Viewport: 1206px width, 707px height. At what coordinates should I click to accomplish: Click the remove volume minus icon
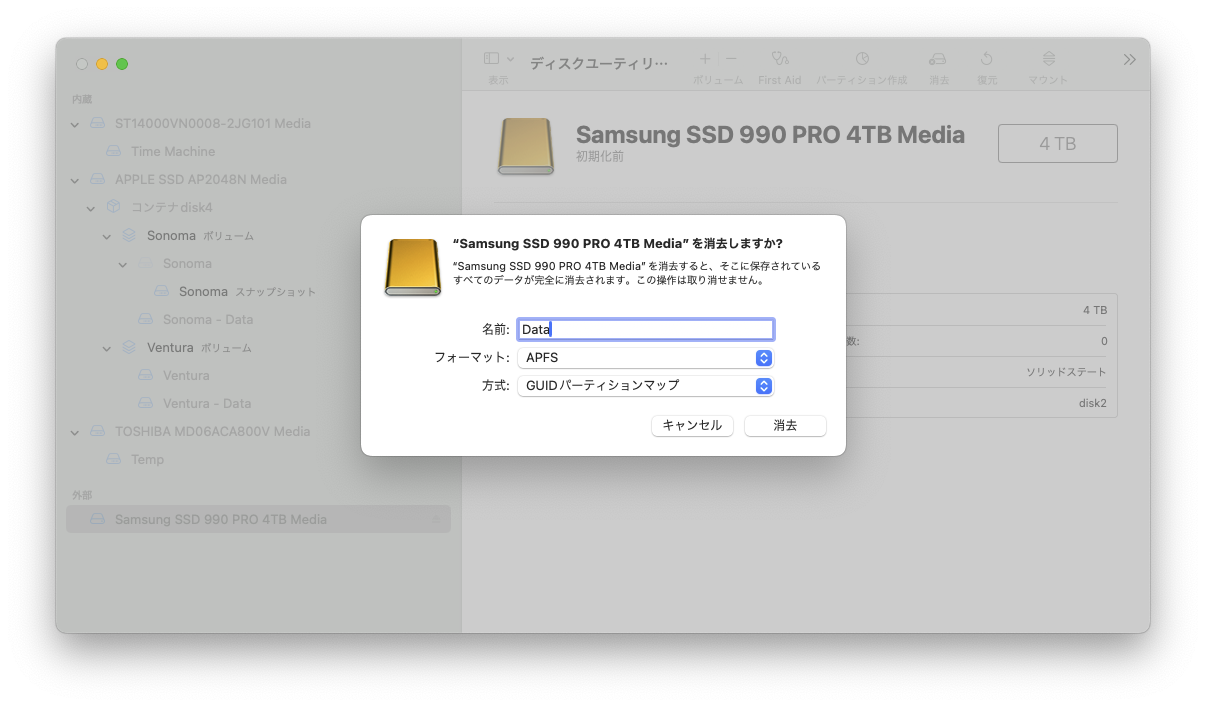pyautogui.click(x=731, y=59)
